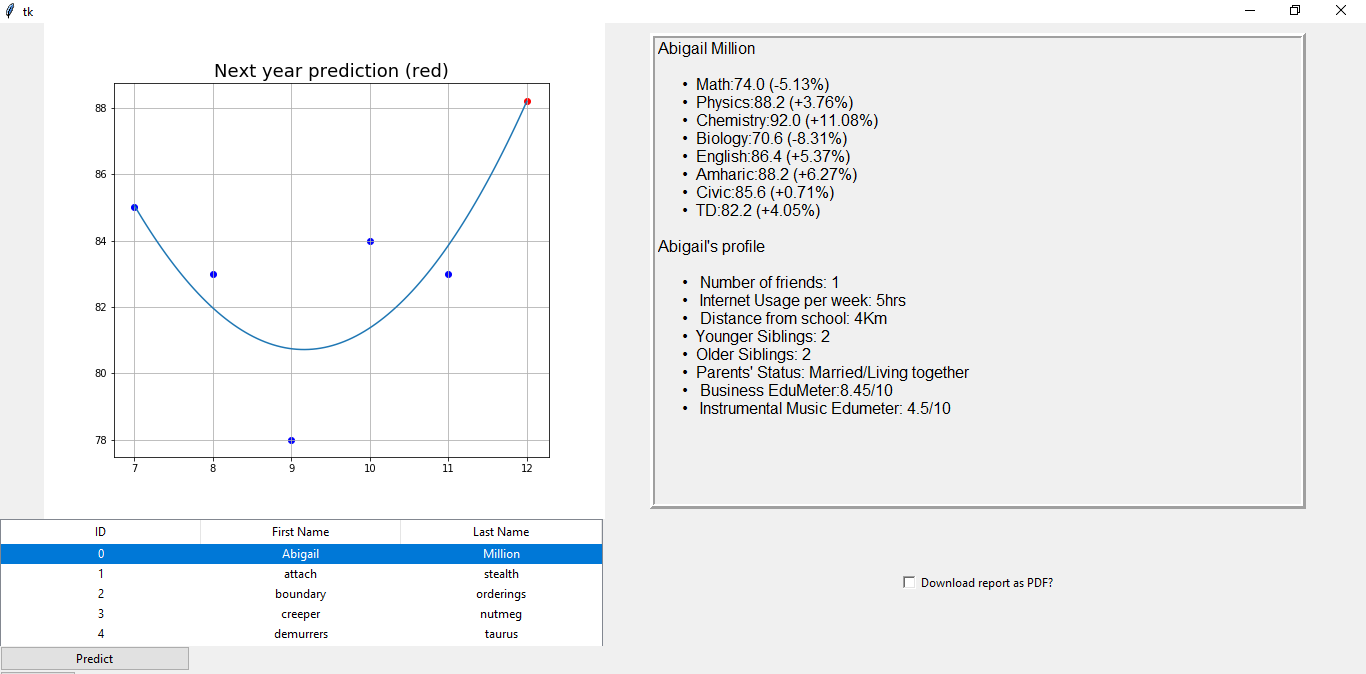Click the Instrumental Music Edumeter line

(x=826, y=409)
